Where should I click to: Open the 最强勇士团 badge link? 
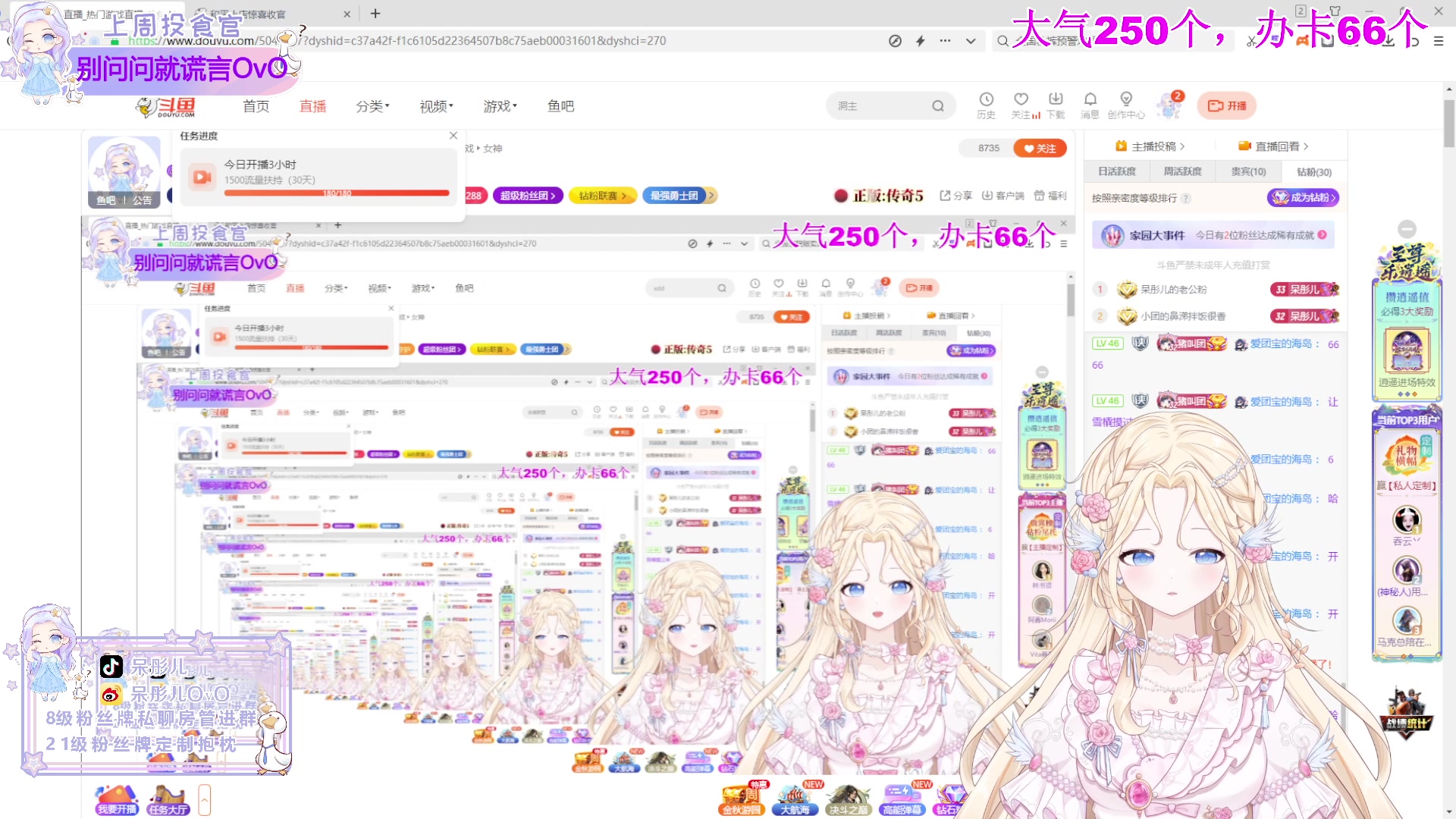(679, 196)
